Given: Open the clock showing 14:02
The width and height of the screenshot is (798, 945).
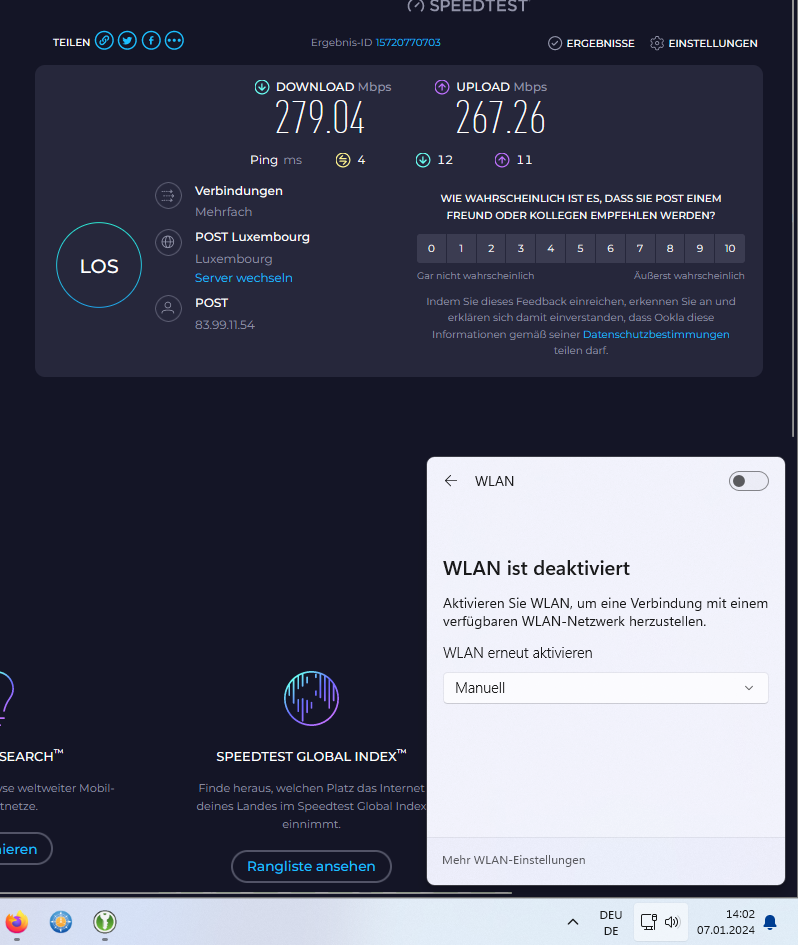Looking at the screenshot, I should pyautogui.click(x=726, y=922).
